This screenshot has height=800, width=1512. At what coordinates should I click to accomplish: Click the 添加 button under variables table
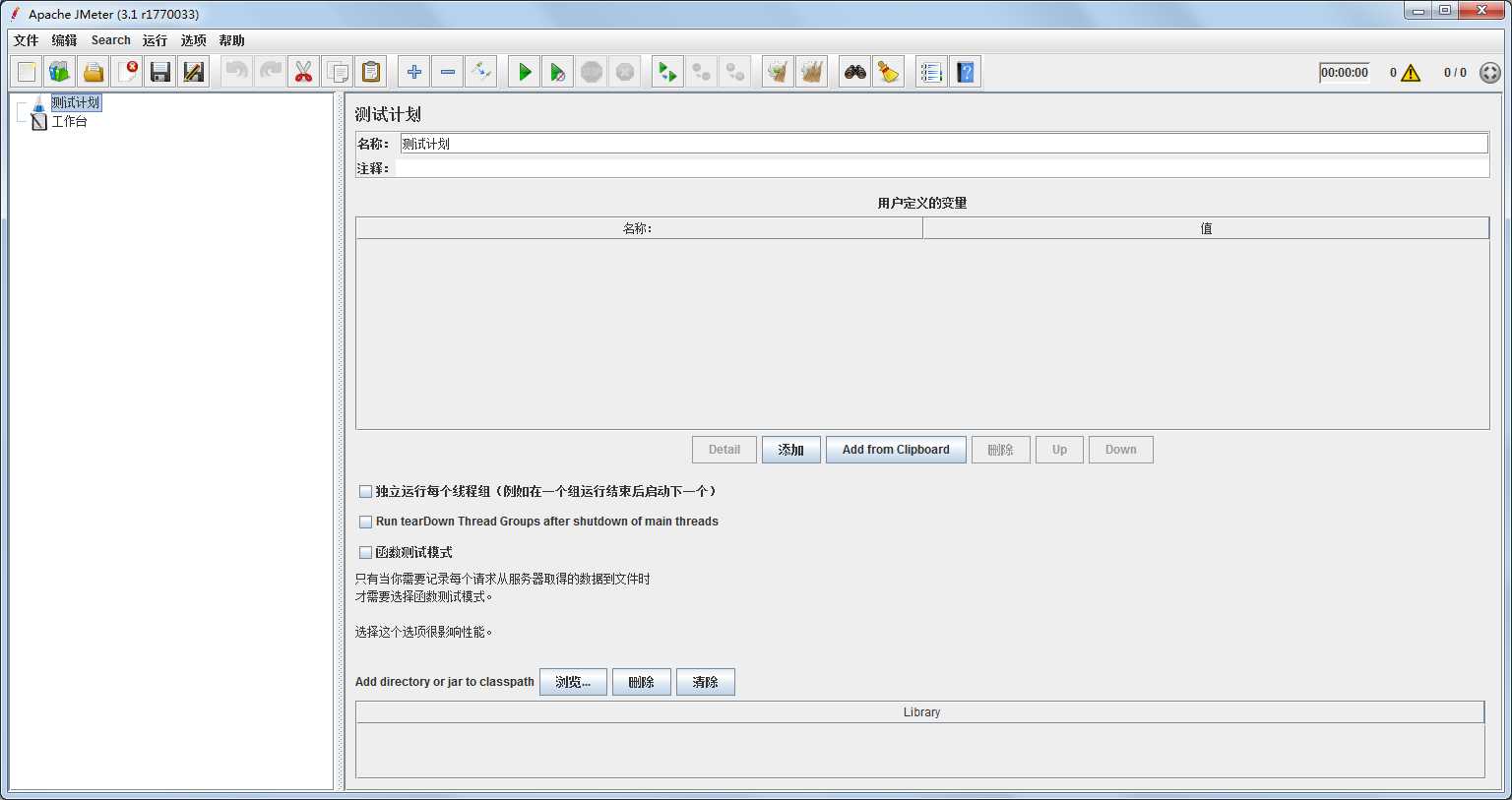(791, 450)
